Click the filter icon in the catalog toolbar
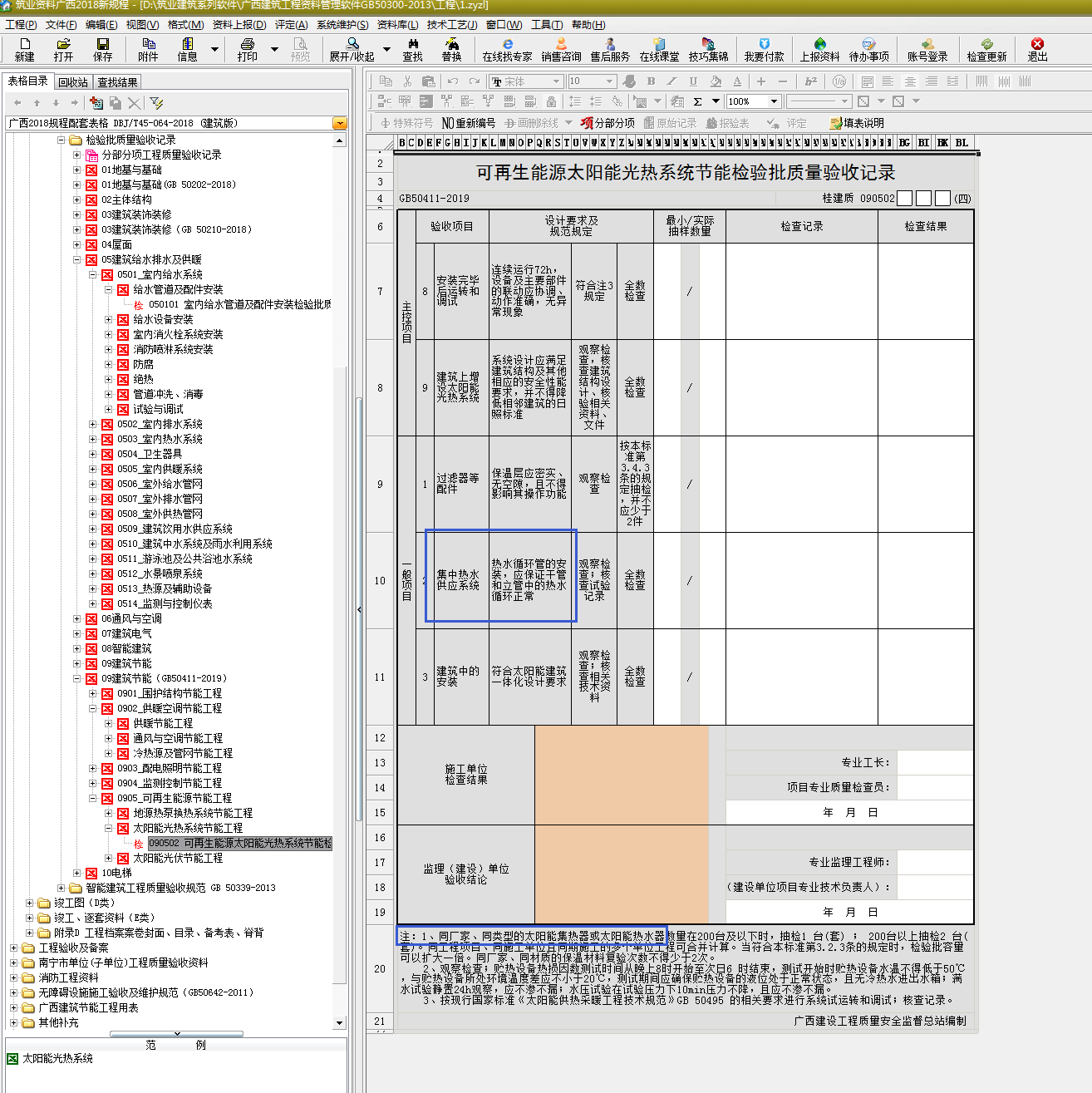 coord(156,103)
